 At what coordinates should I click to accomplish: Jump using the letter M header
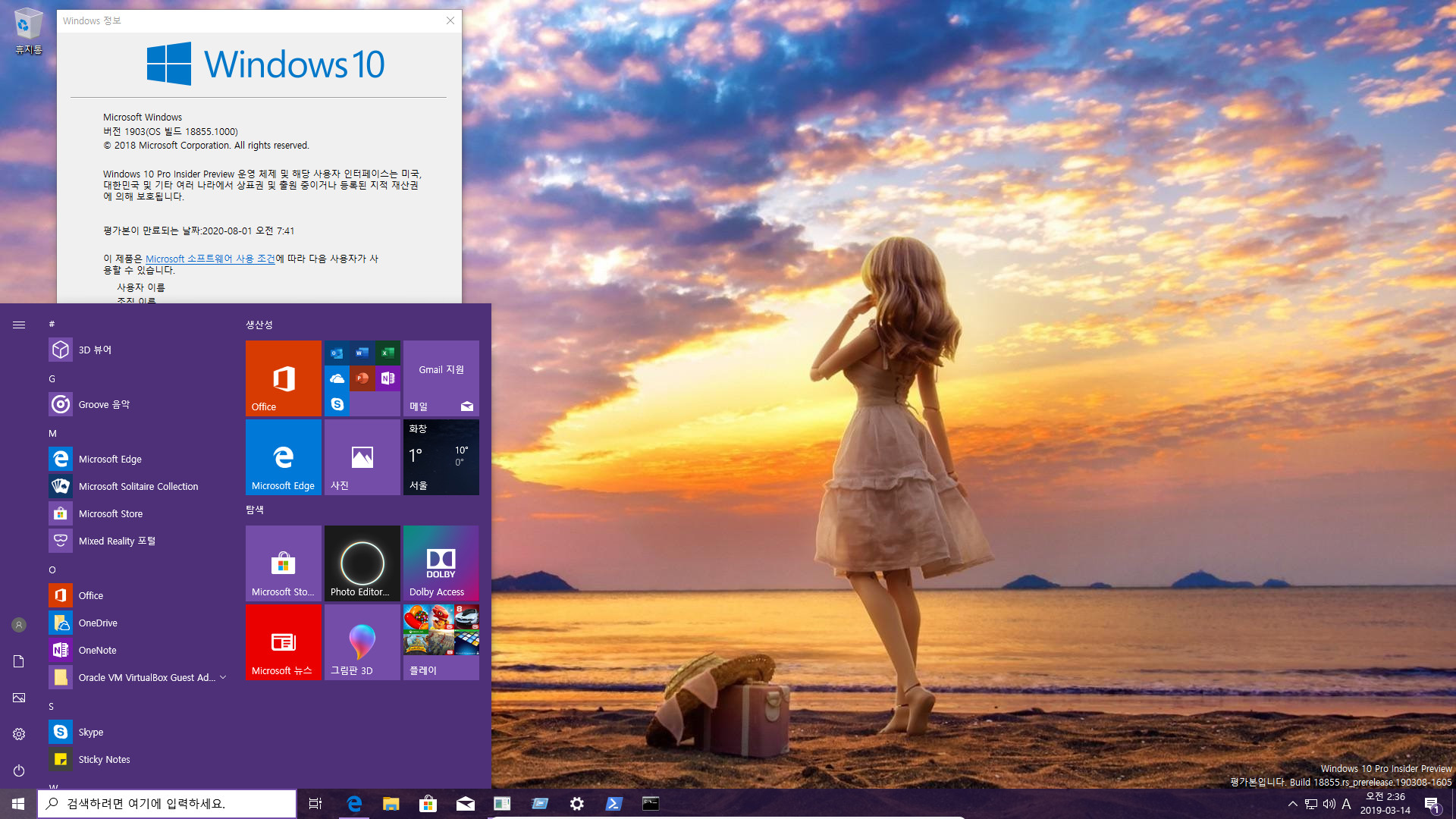pyautogui.click(x=52, y=433)
